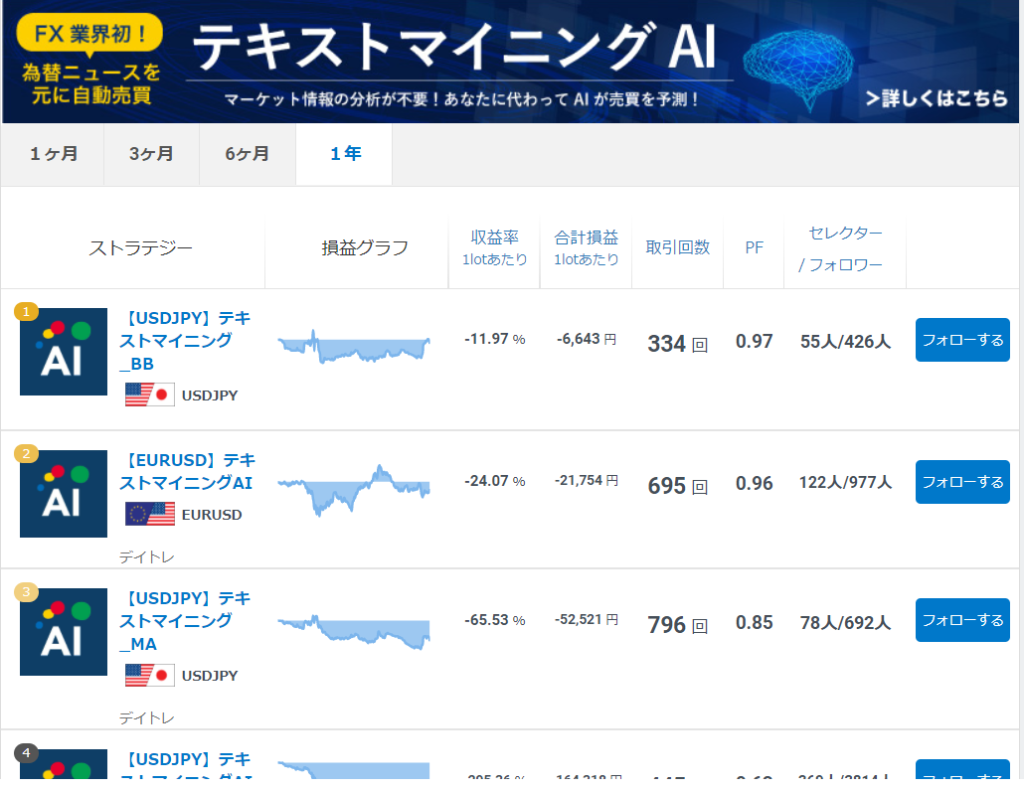Click the テキストマイニング AI banner title
Screen dimensions: 1024x790
click(x=454, y=46)
